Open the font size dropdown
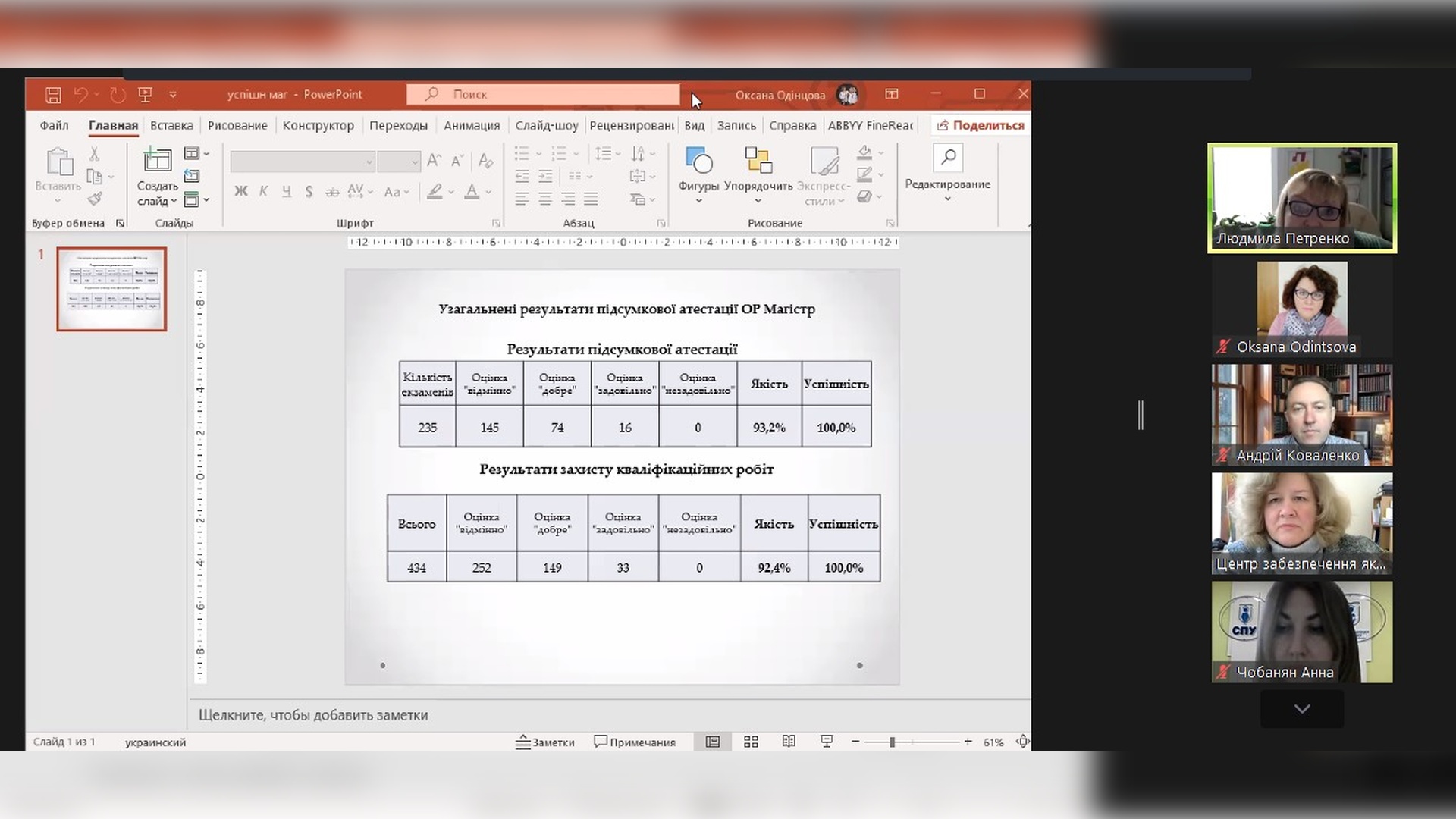This screenshot has width=1456, height=819. pyautogui.click(x=414, y=162)
